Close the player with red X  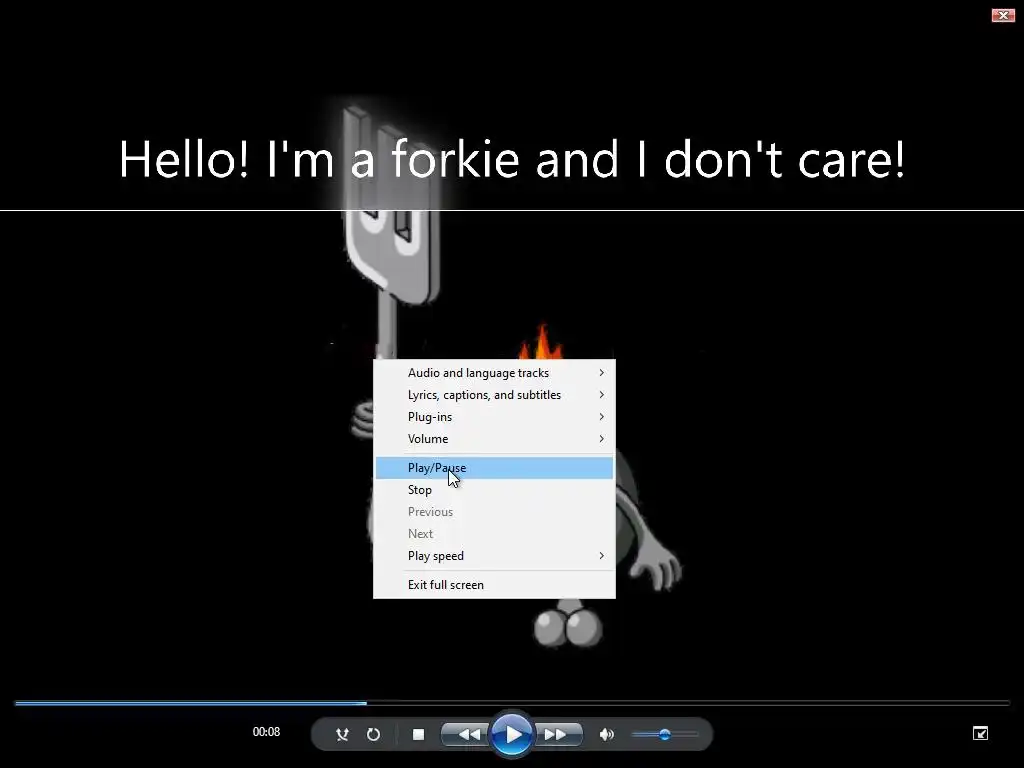click(1002, 15)
